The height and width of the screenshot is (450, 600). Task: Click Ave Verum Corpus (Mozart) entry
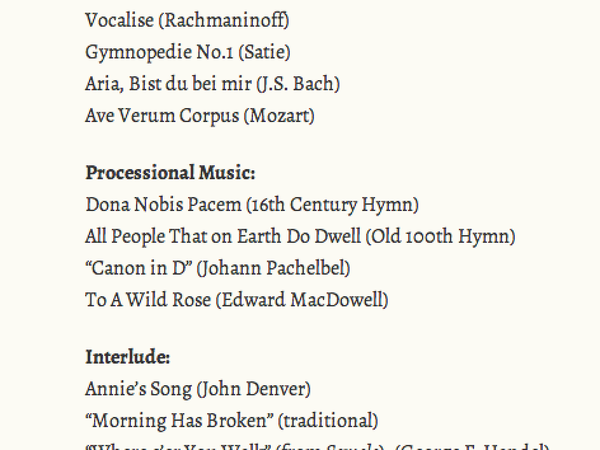[x=200, y=116]
